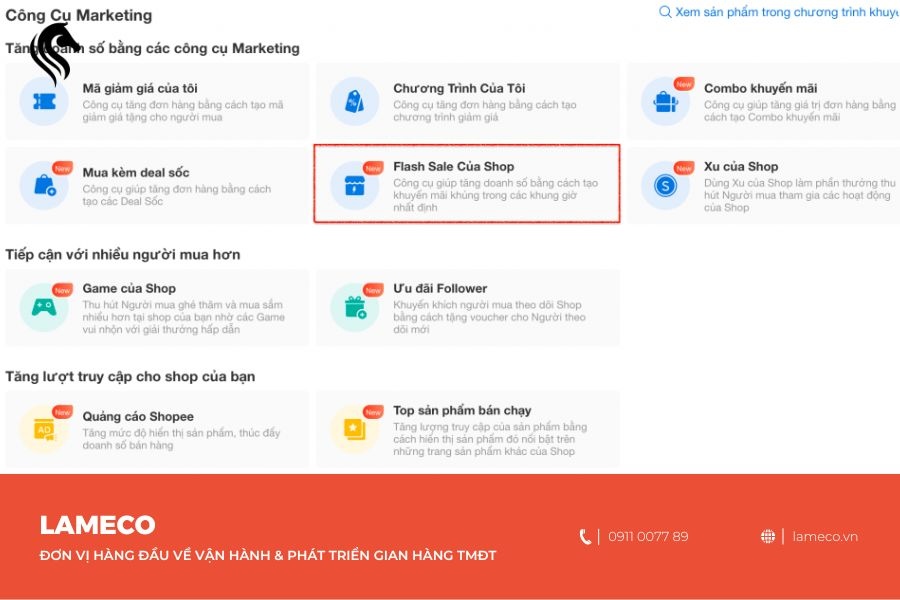The width and height of the screenshot is (900, 600).
Task: Open the Mã giảm giá của tôi title
Action: (x=140, y=88)
